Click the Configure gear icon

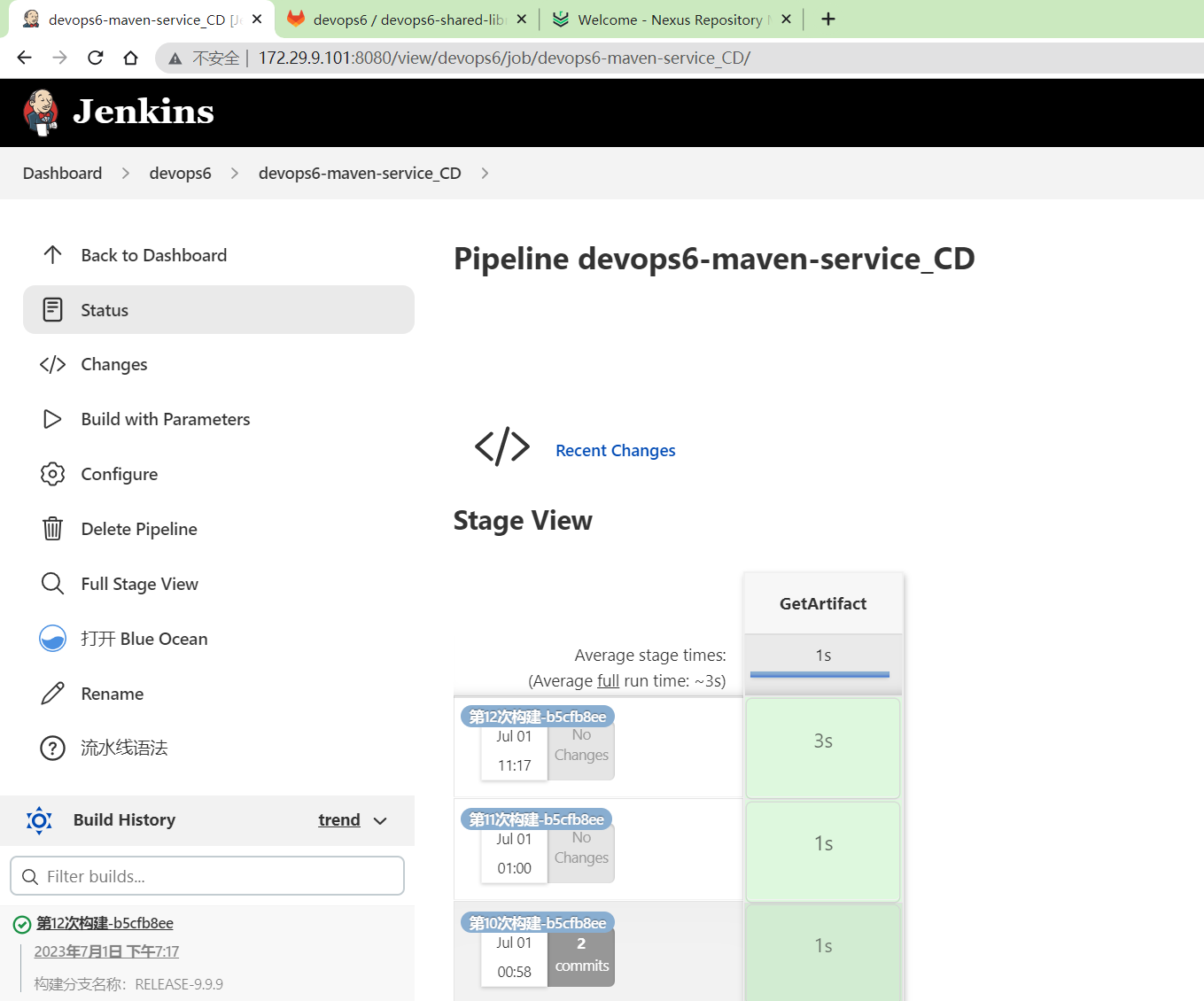point(52,474)
